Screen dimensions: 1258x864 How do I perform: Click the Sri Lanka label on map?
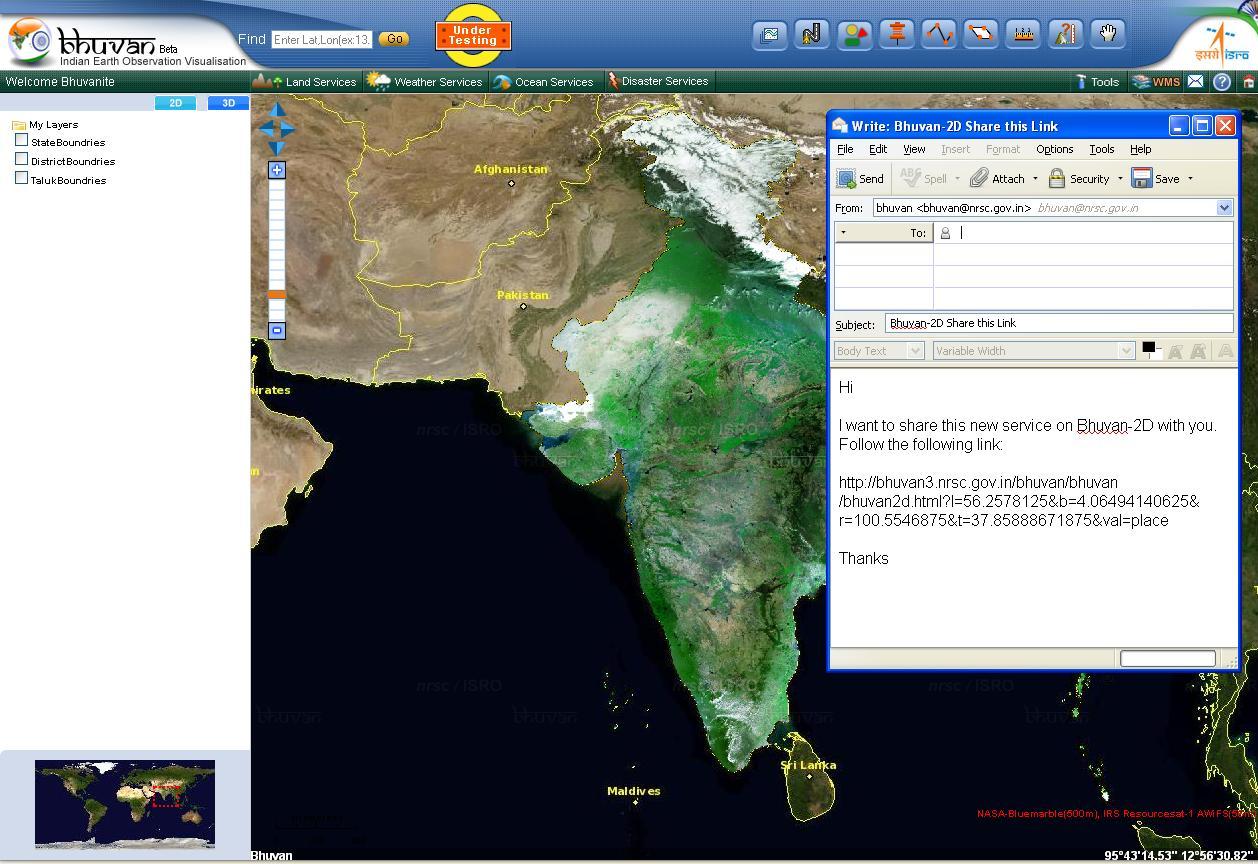click(808, 765)
